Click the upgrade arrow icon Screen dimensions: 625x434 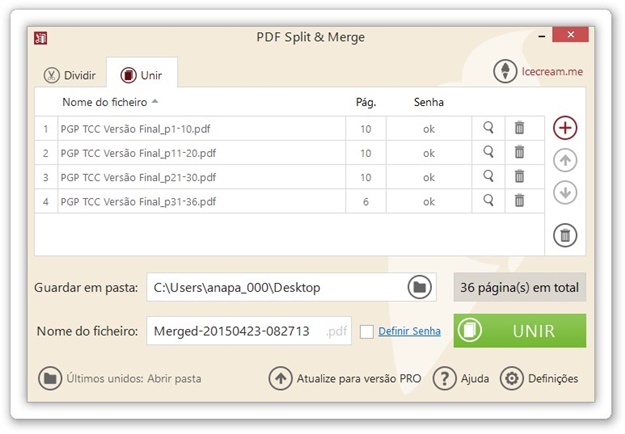280,378
